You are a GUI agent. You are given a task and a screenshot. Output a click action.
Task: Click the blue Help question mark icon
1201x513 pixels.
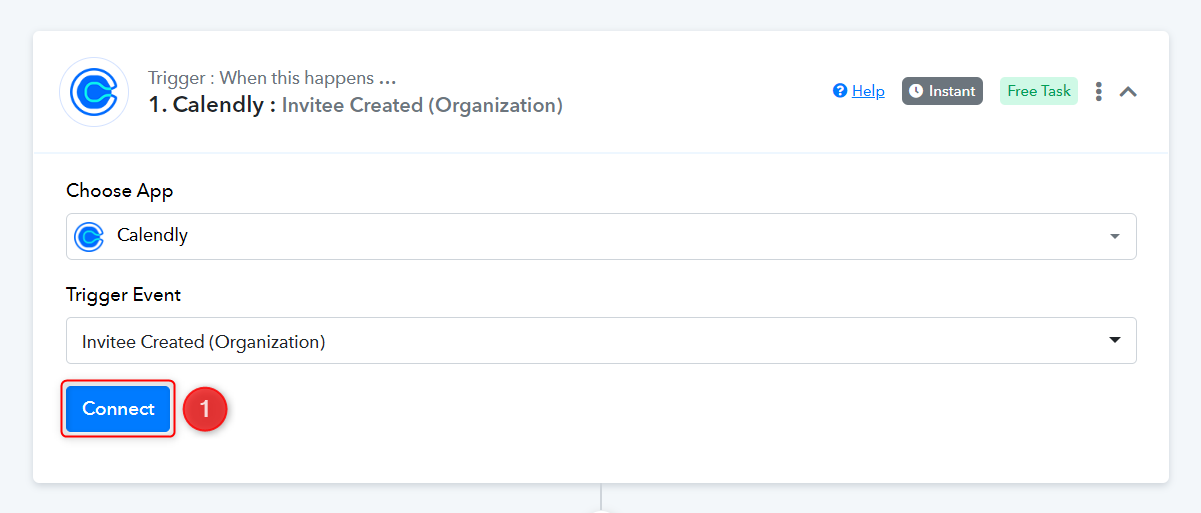click(840, 91)
